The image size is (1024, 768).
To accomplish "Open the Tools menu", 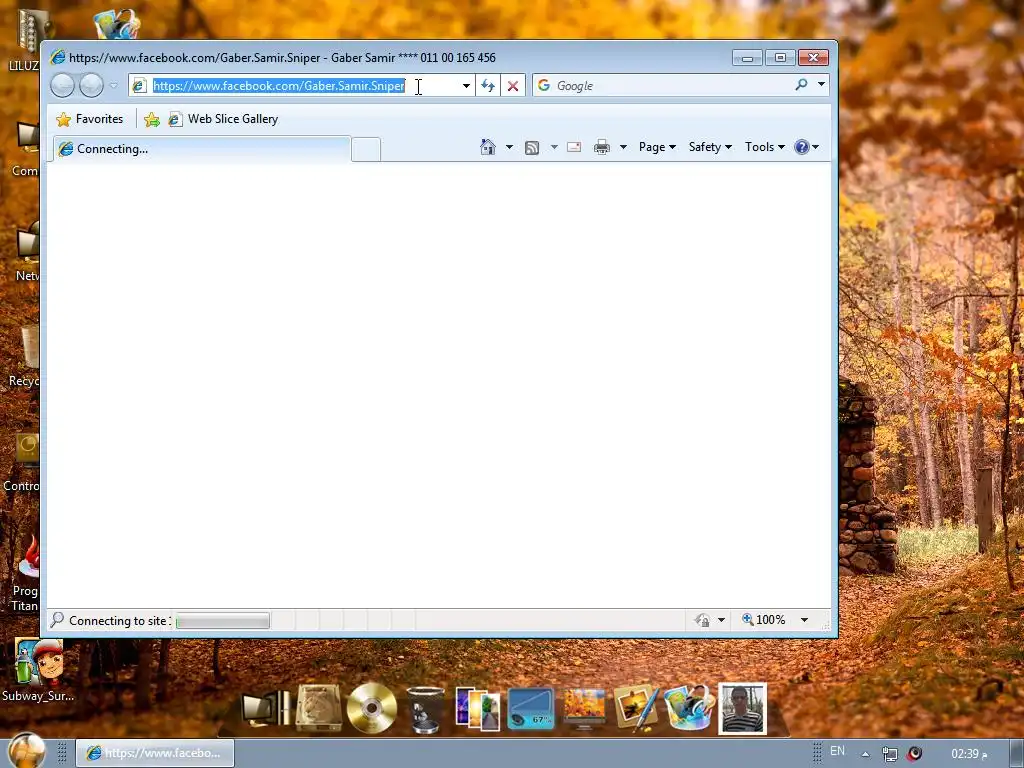I will [x=765, y=147].
